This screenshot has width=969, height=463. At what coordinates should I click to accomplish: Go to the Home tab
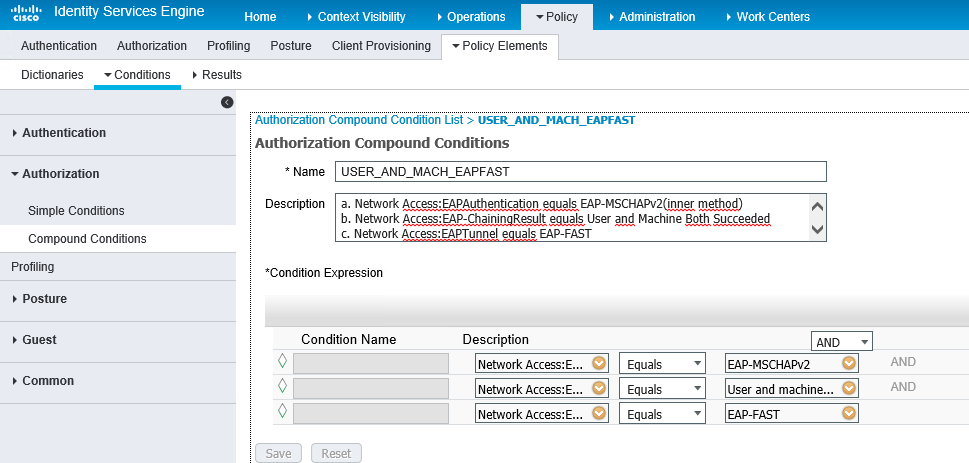point(260,17)
